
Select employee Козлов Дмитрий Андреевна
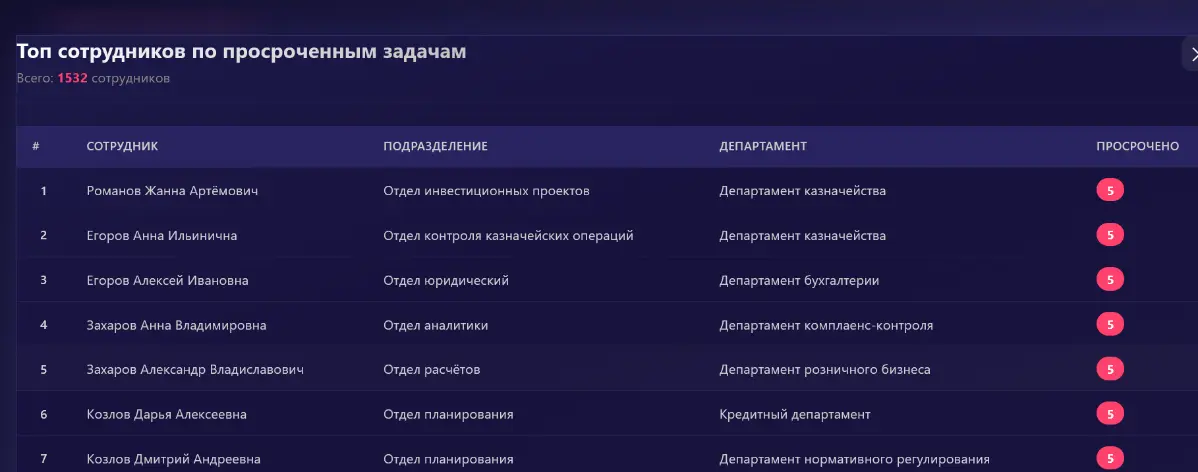[x=173, y=460]
